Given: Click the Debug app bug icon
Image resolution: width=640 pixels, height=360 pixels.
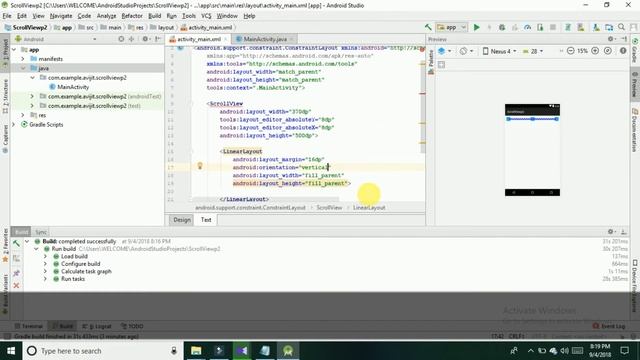Looking at the screenshot, I should (502, 27).
